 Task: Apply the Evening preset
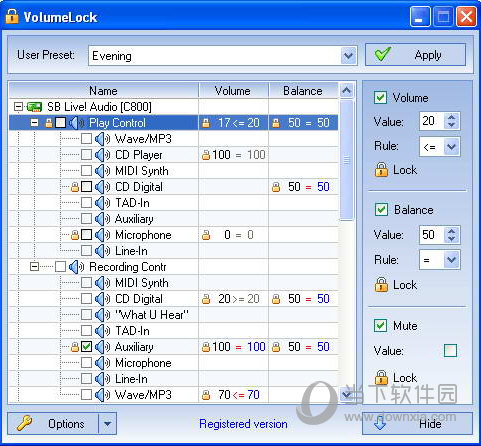[x=415, y=55]
